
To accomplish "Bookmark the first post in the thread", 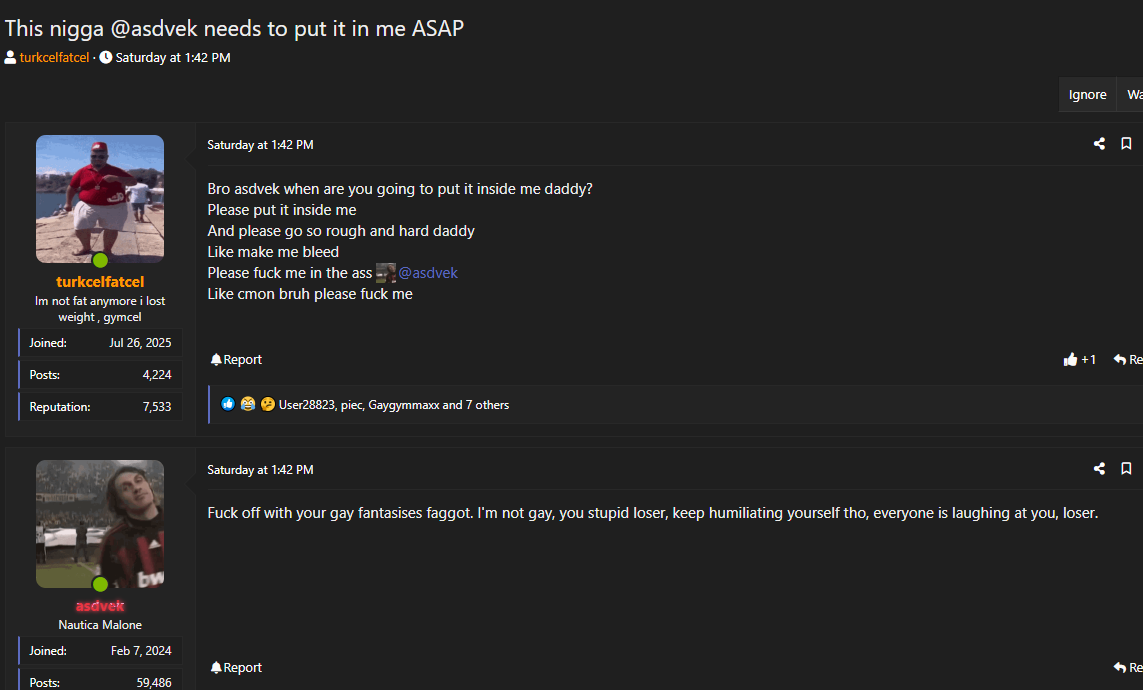I will click(x=1126, y=144).
